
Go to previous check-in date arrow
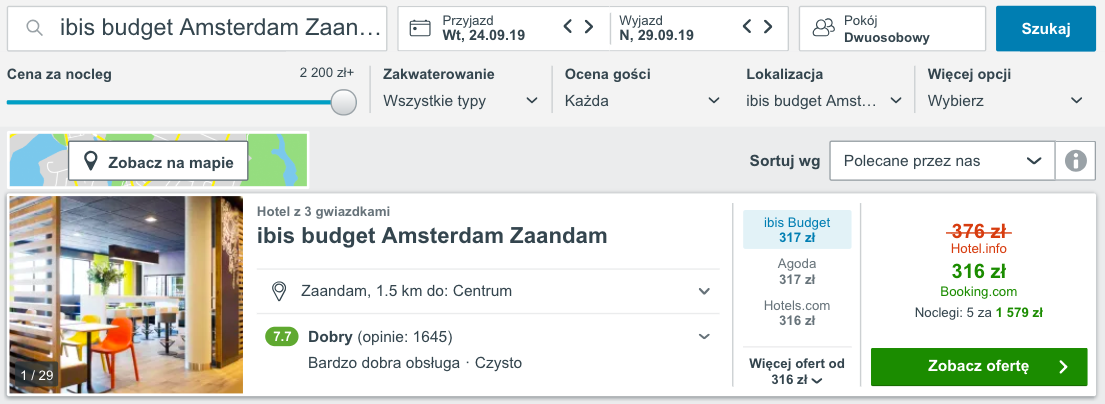click(x=569, y=28)
